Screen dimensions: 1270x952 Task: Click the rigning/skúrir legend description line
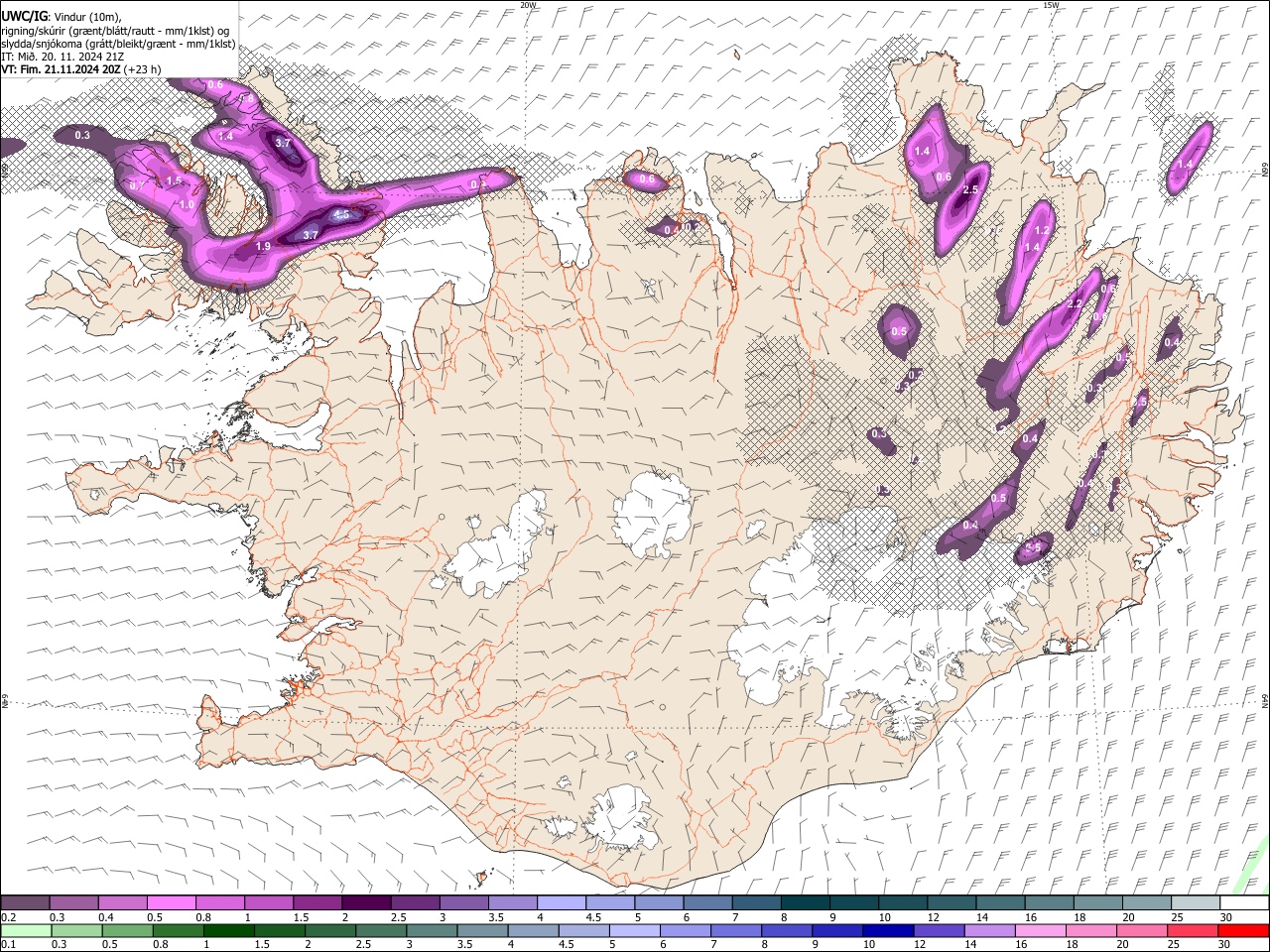(x=115, y=30)
